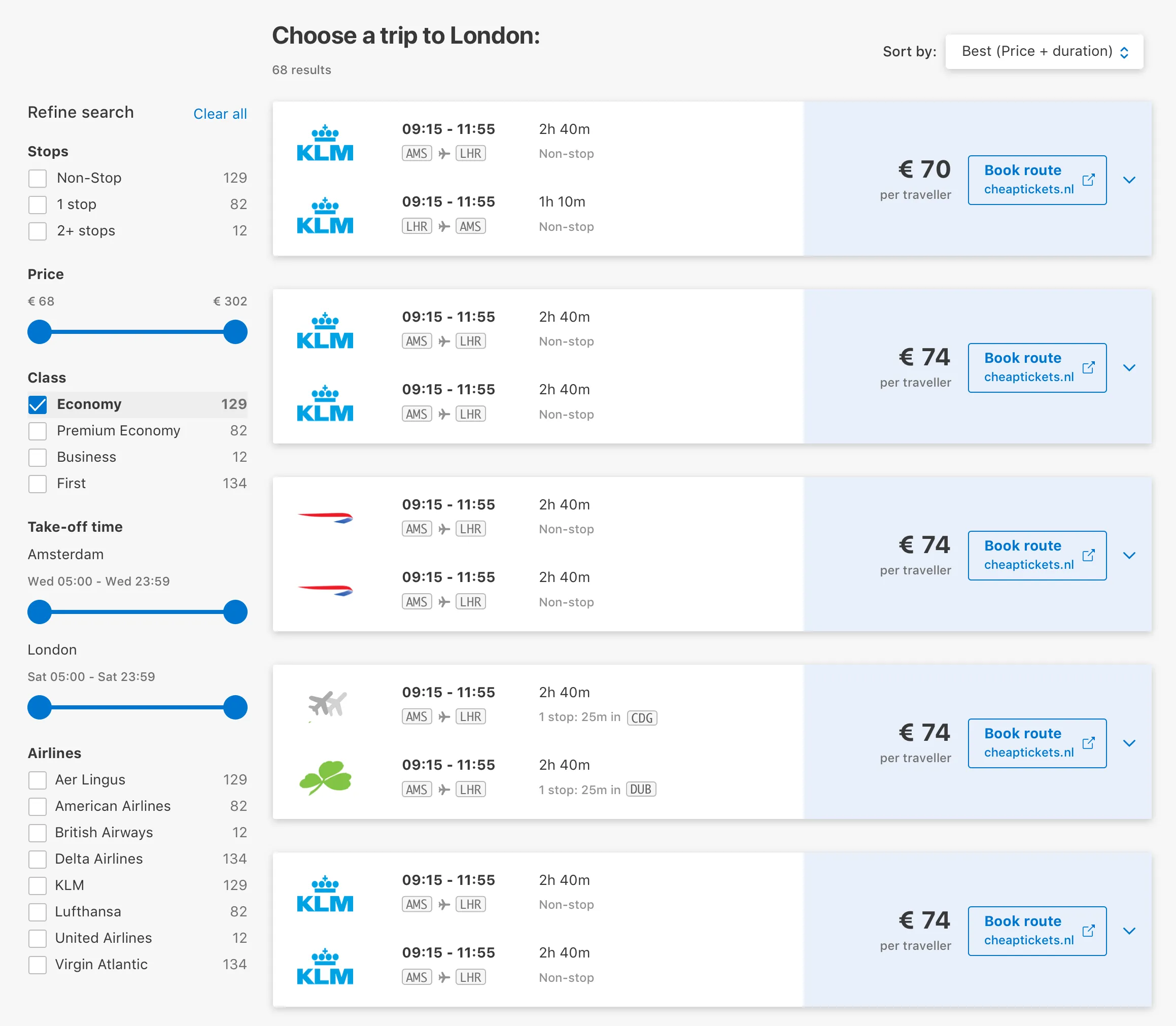Viewport: 1176px width, 1026px height.
Task: Click the external link icon on the last KLM card's button
Action: point(1088,931)
